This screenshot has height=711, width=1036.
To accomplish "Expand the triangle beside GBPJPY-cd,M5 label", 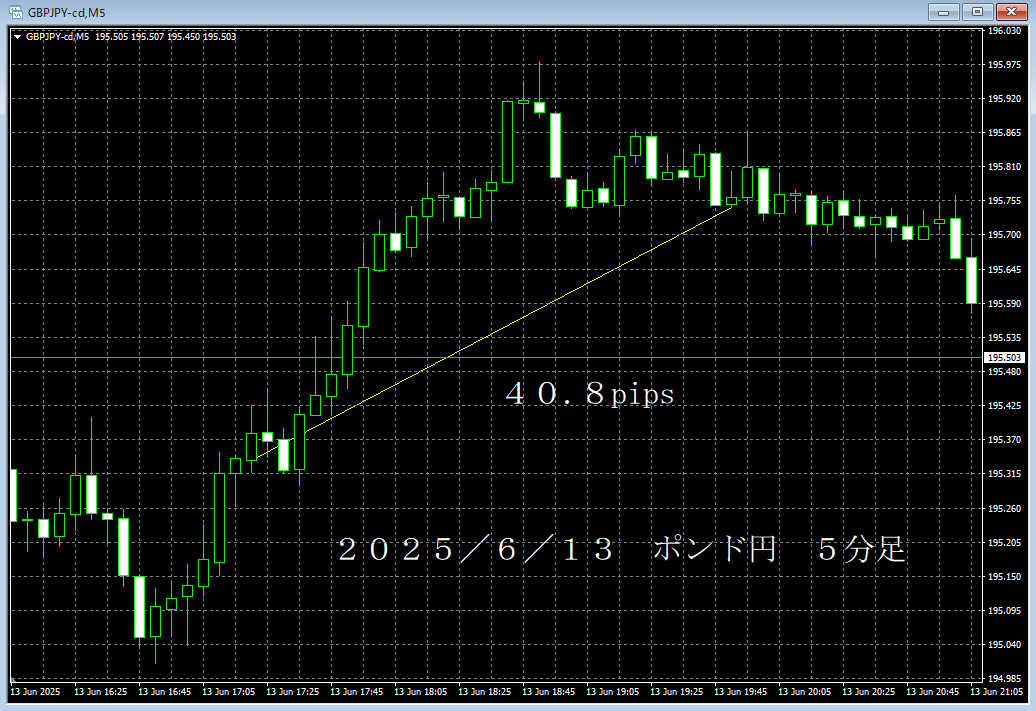I will point(16,37).
